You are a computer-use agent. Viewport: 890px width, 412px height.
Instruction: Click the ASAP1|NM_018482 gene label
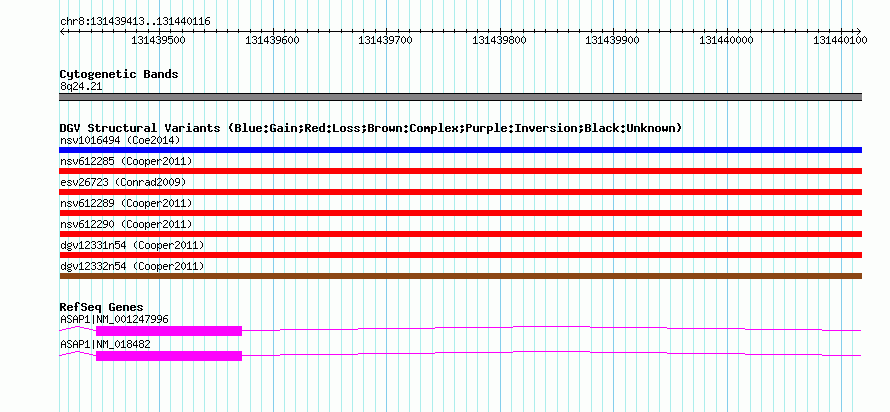pos(105,344)
